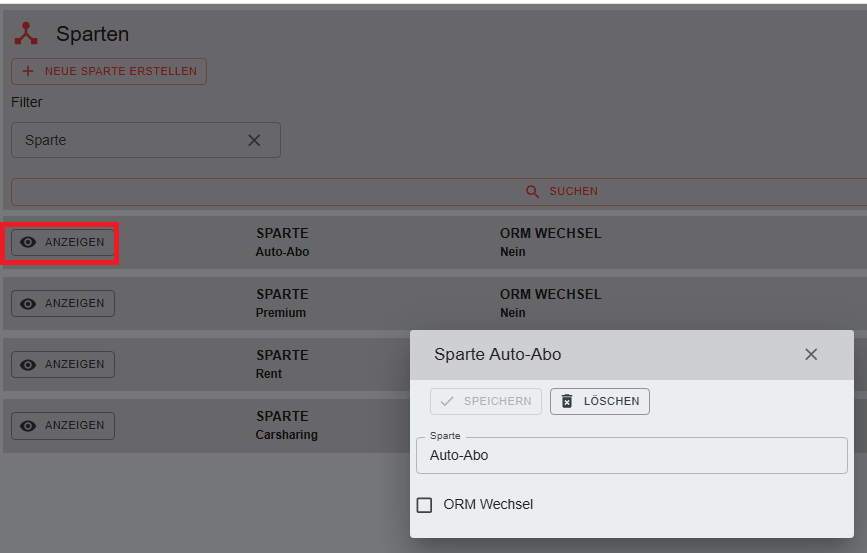This screenshot has width=867, height=553.
Task: Show the Auto-Abo entry via Anzeigen
Action: pyautogui.click(x=63, y=242)
